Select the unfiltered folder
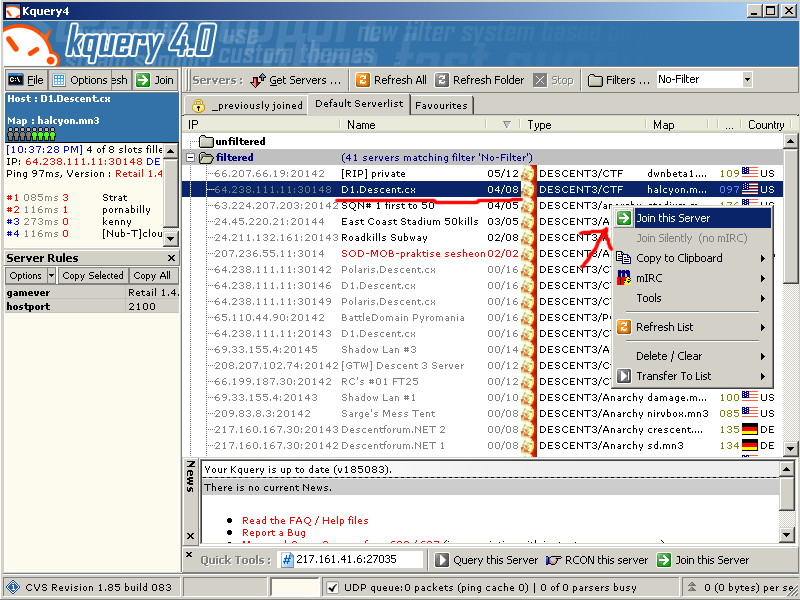This screenshot has height=600, width=800. click(x=233, y=141)
